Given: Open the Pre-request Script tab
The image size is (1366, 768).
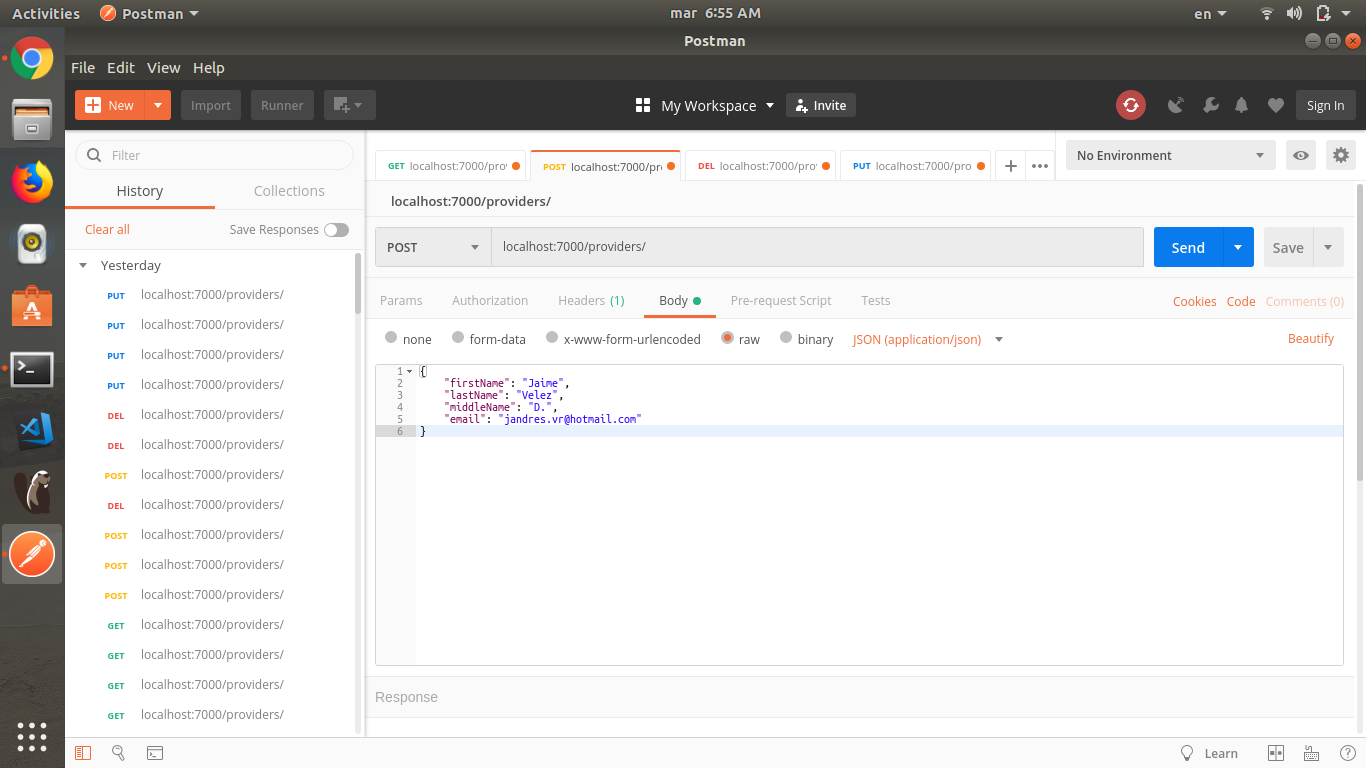Looking at the screenshot, I should coord(781,300).
